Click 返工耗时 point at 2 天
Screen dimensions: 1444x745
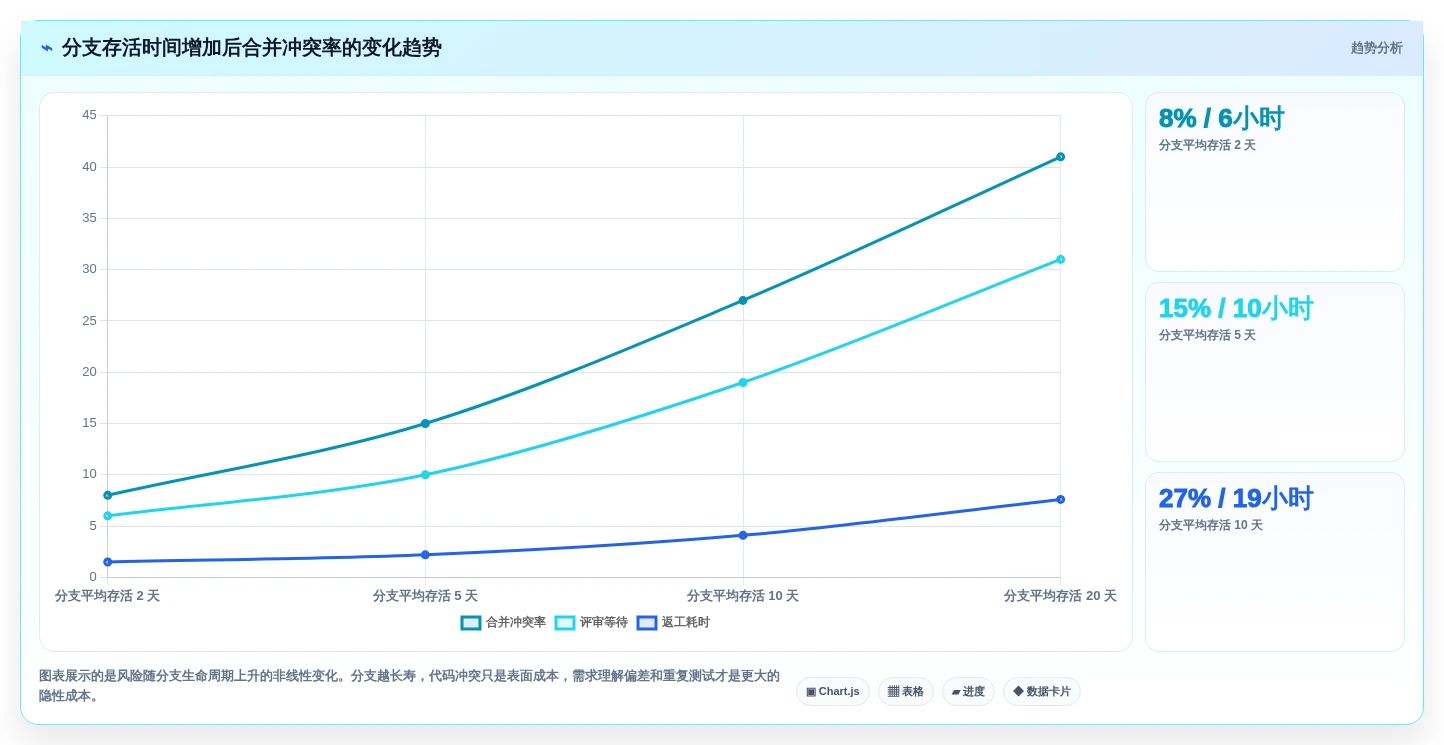pyautogui.click(x=108, y=562)
